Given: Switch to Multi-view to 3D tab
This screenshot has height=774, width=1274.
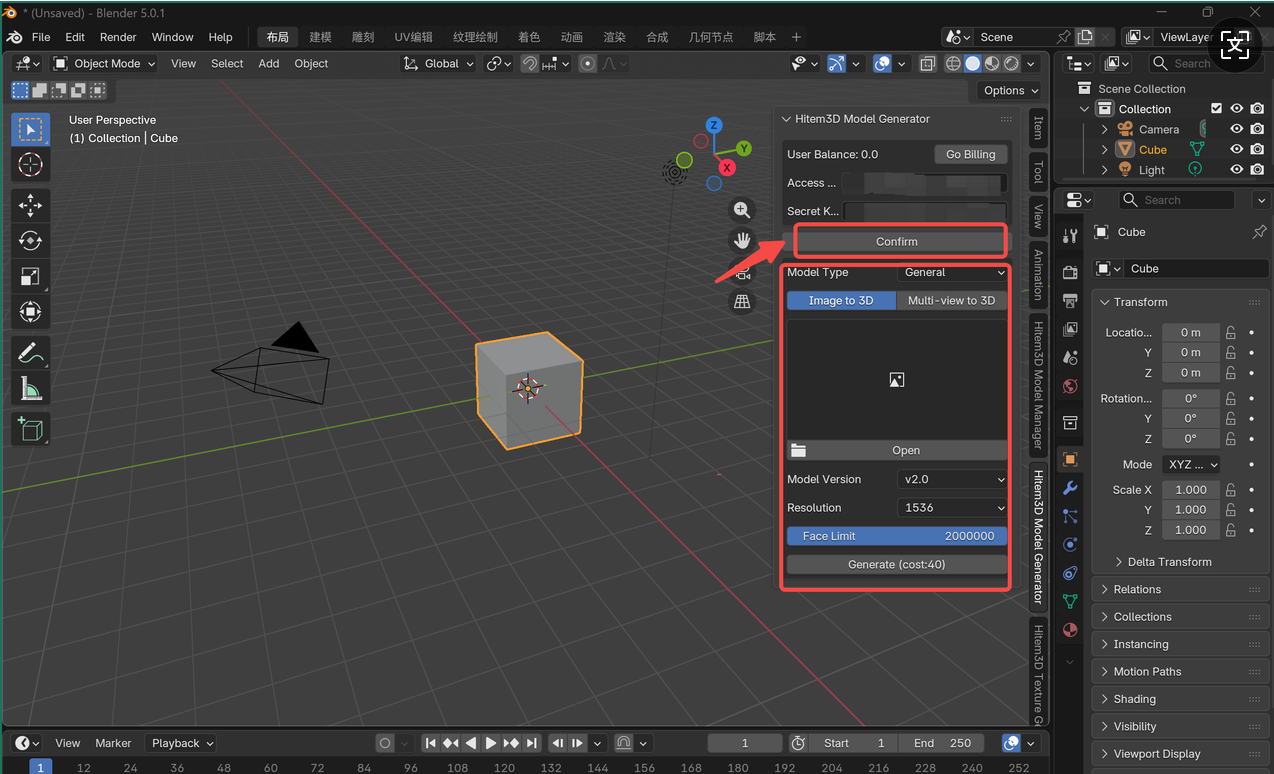Looking at the screenshot, I should coord(951,300).
